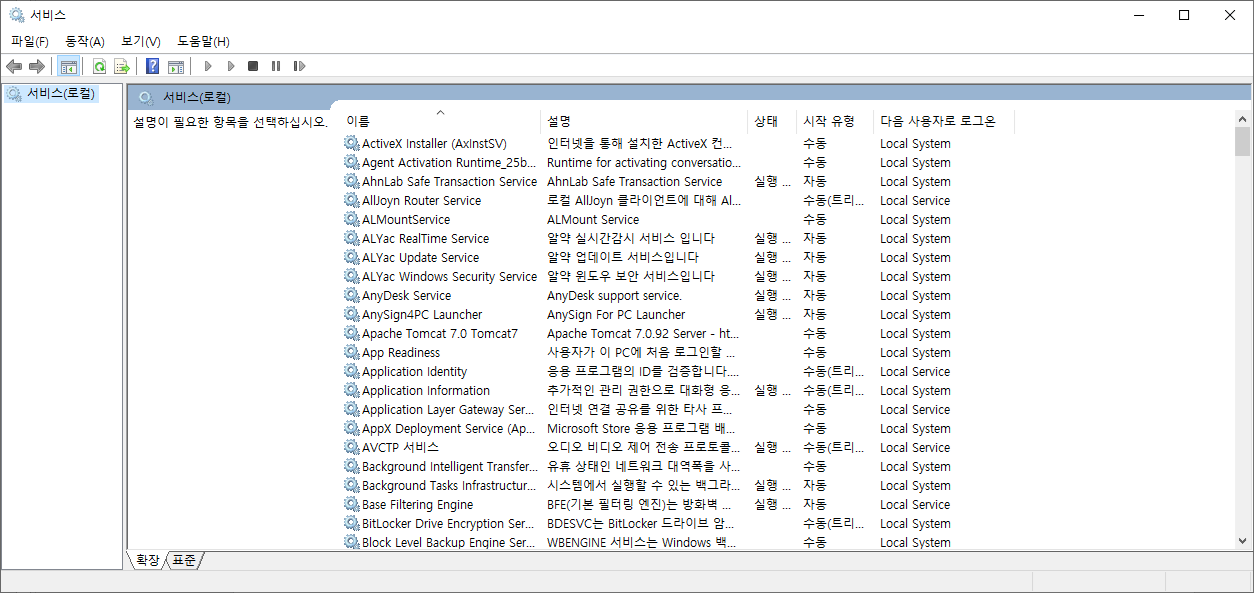Select the ALYac Windows Security Service row

(677, 276)
